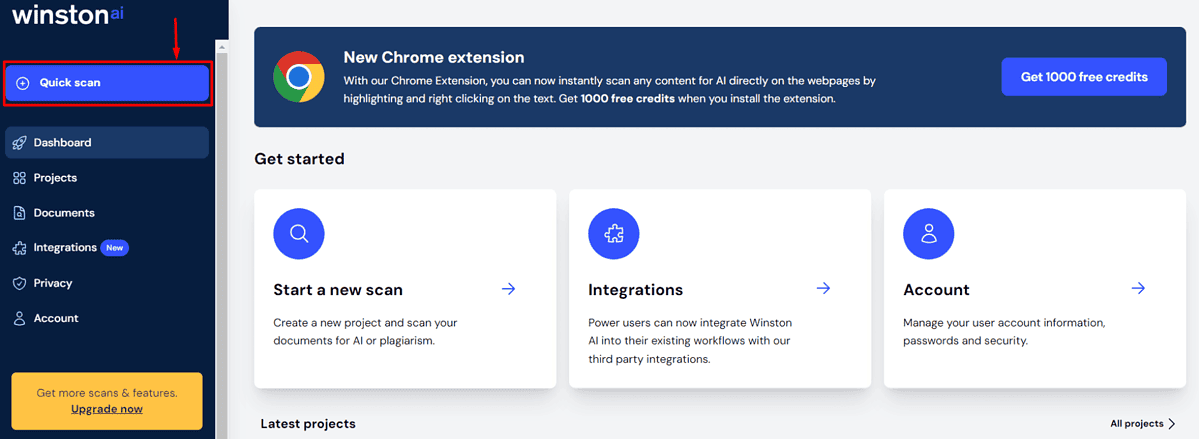This screenshot has width=1199, height=439.
Task: Click the sidebar scrollbar up arrow
Action: [x=222, y=47]
